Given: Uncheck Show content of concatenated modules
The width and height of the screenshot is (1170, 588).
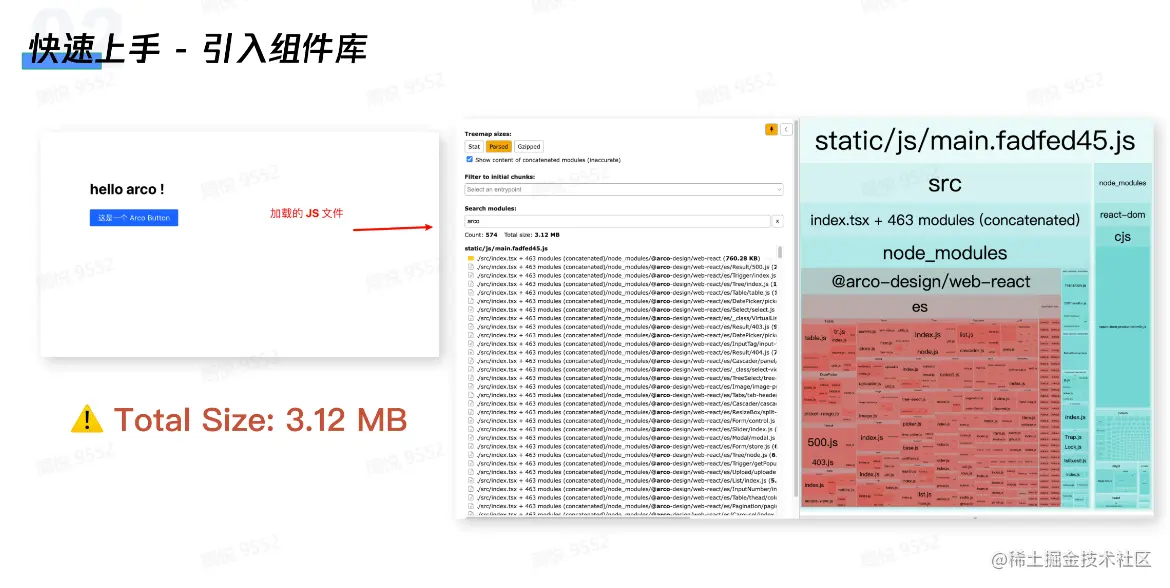Looking at the screenshot, I should click(469, 160).
